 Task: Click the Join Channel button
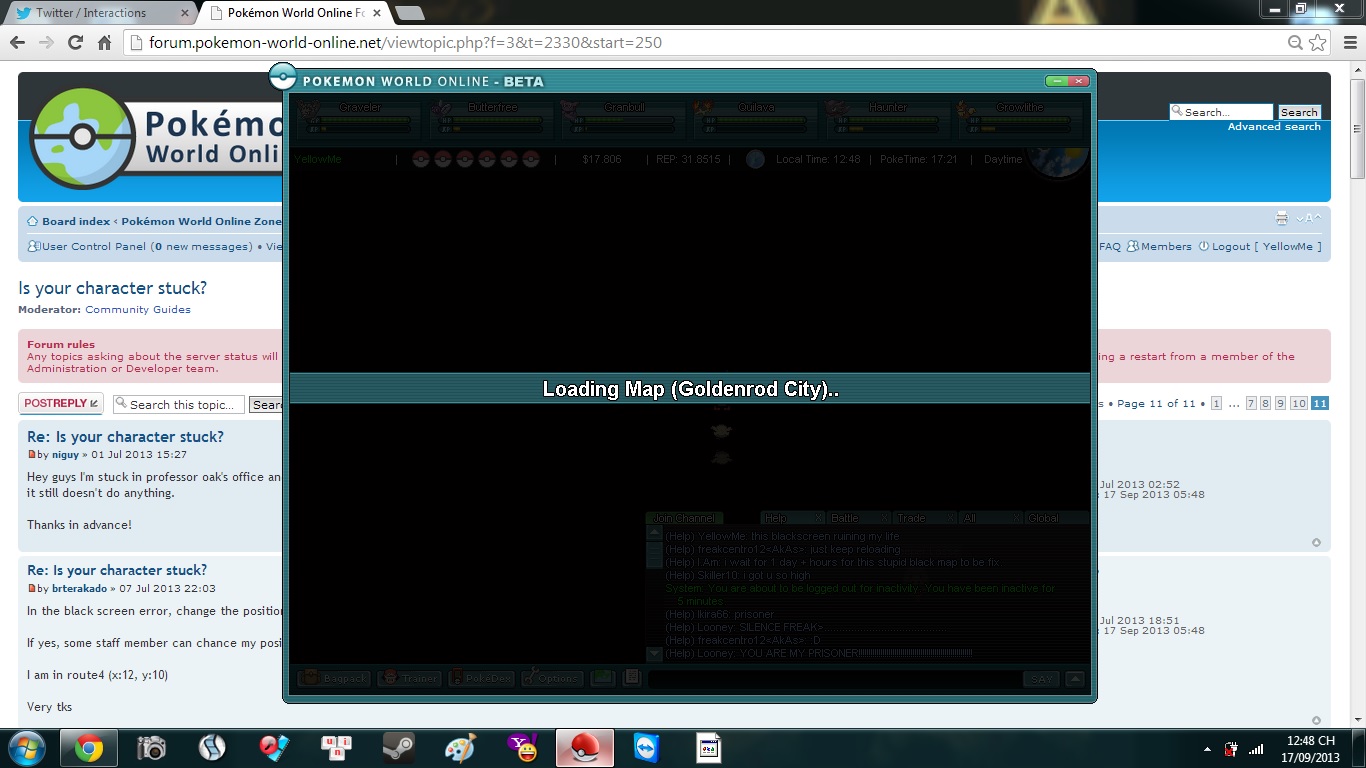tap(684, 518)
